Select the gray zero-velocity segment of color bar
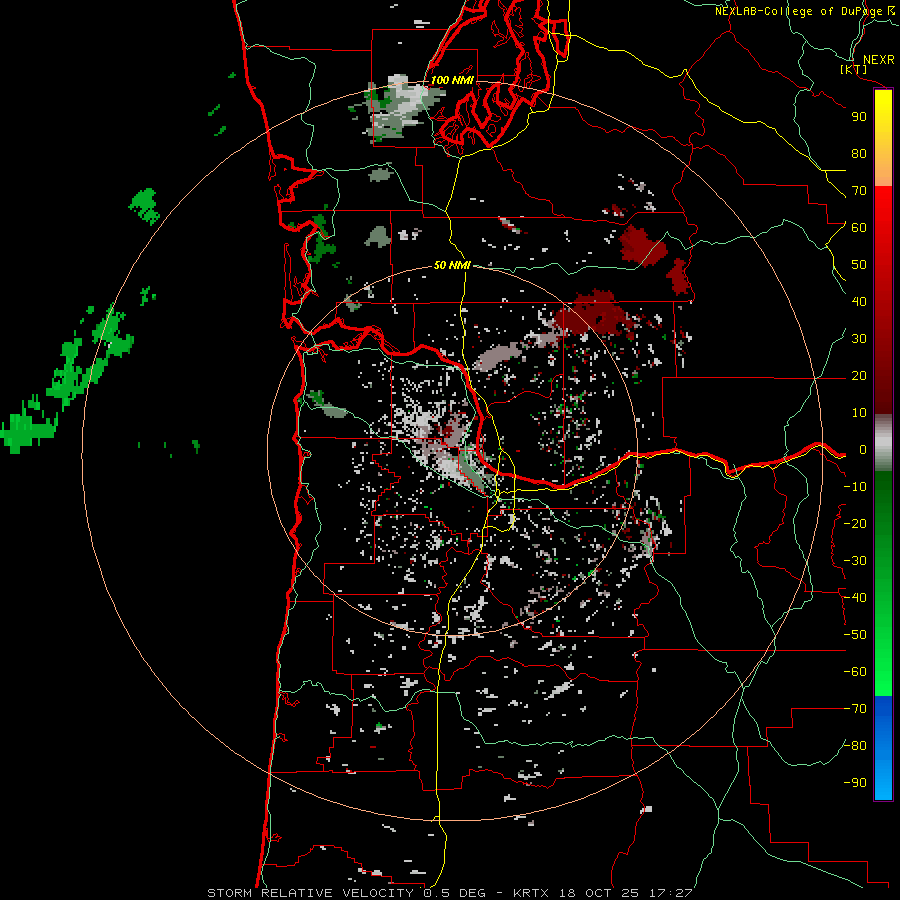900x900 pixels. (883, 443)
